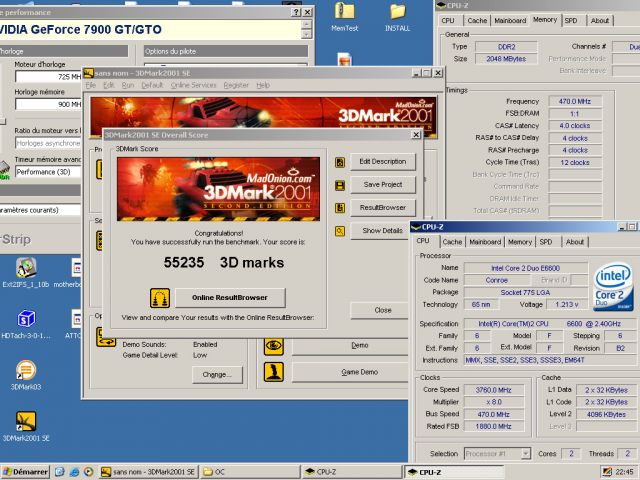Click the Show Details magnifier icon
This screenshot has width=640, height=480.
point(340,231)
